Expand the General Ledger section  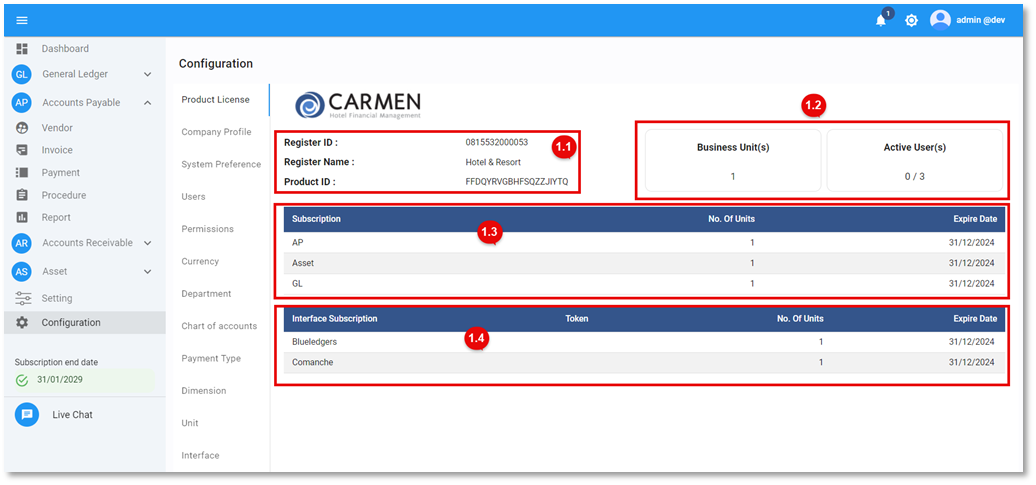(147, 74)
